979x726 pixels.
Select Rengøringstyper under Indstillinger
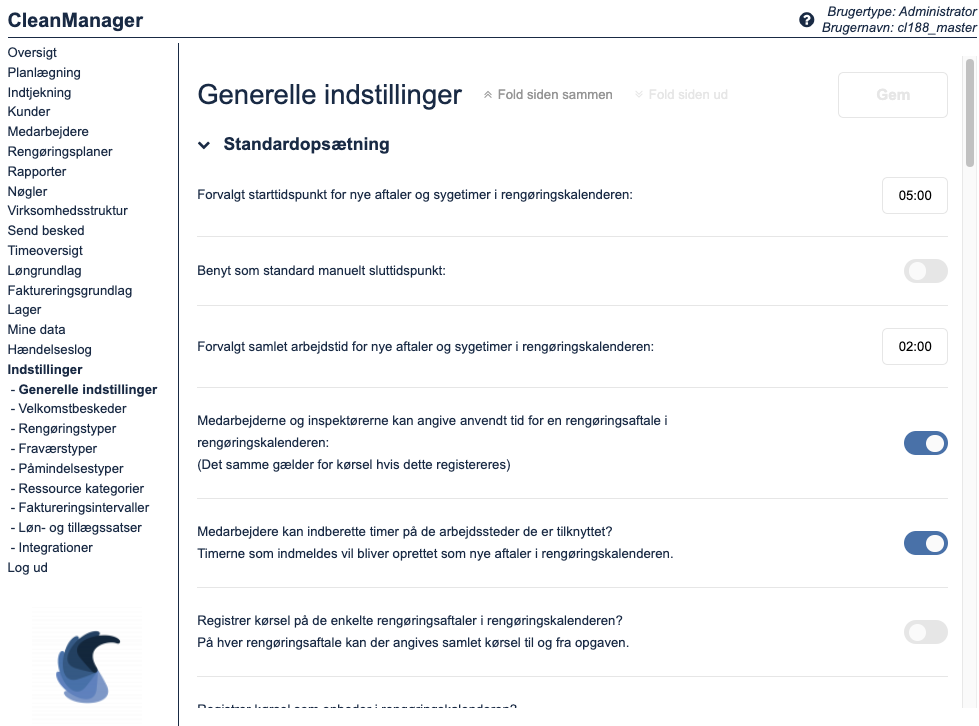67,429
